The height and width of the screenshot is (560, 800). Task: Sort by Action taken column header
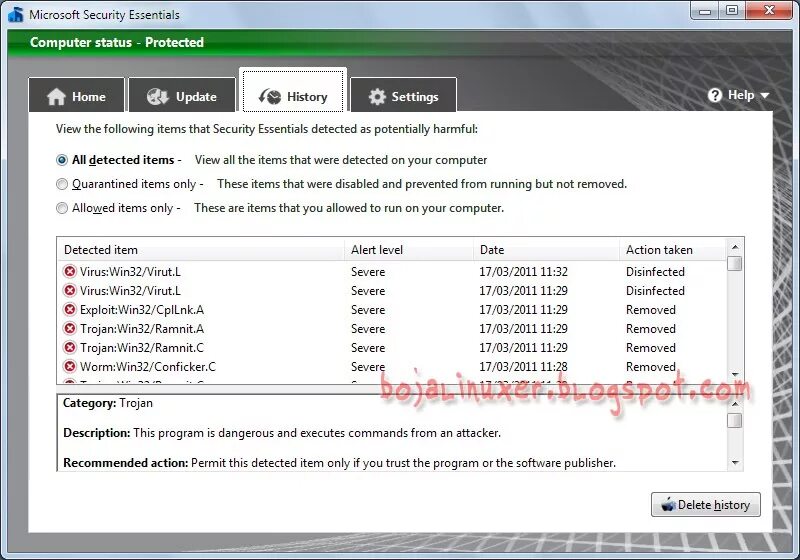point(672,250)
